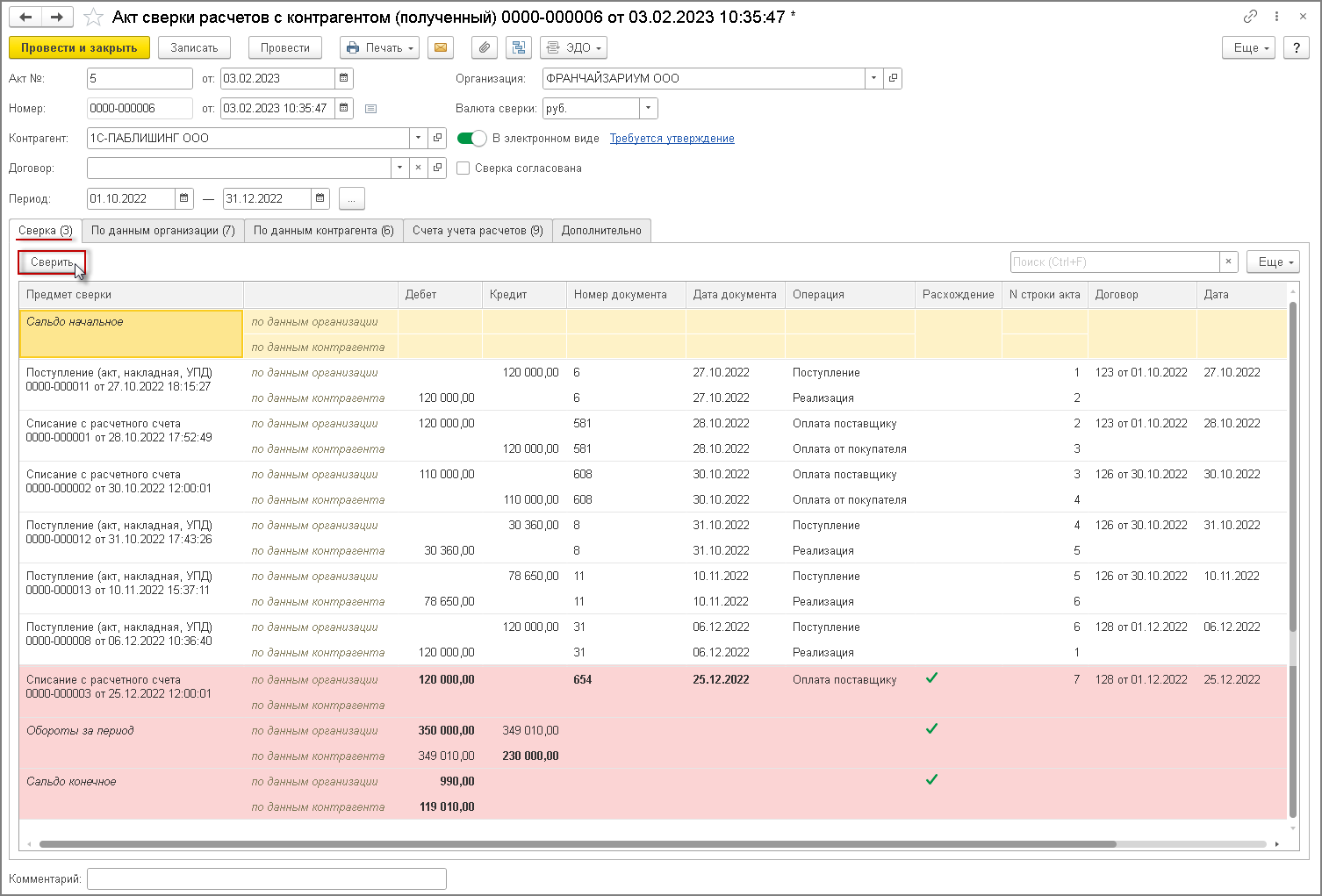This screenshot has width=1322, height=896.
Task: Open attached files via paperclip icon
Action: click(x=484, y=47)
